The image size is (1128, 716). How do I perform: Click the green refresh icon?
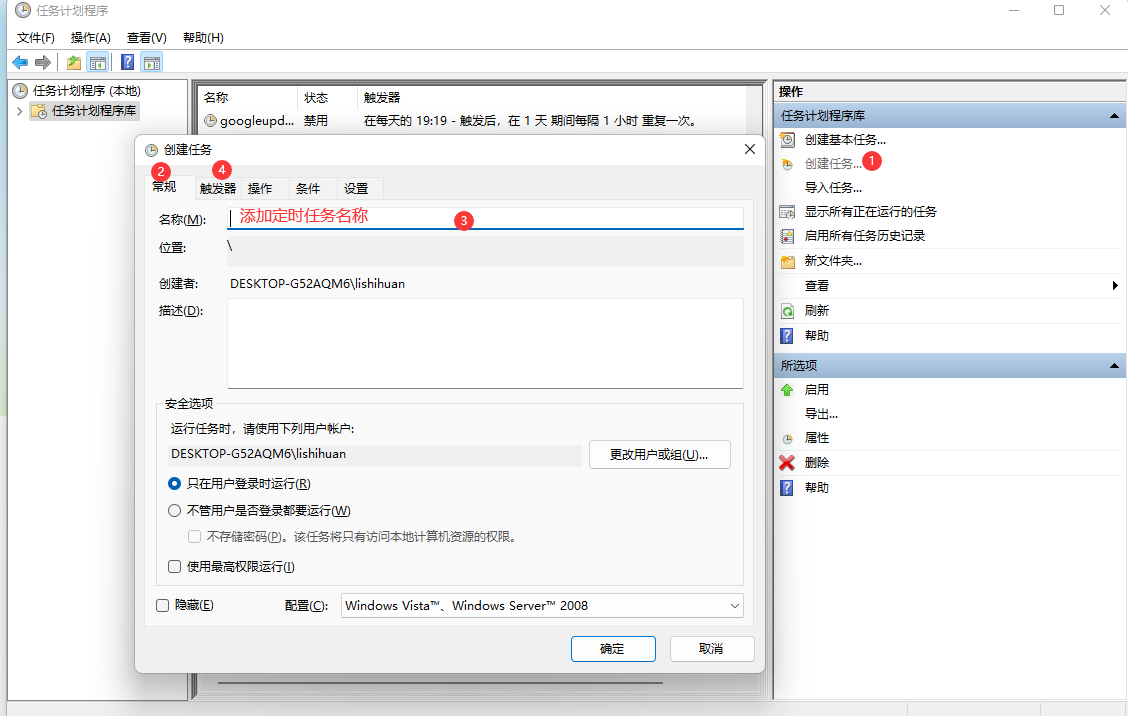point(787,311)
